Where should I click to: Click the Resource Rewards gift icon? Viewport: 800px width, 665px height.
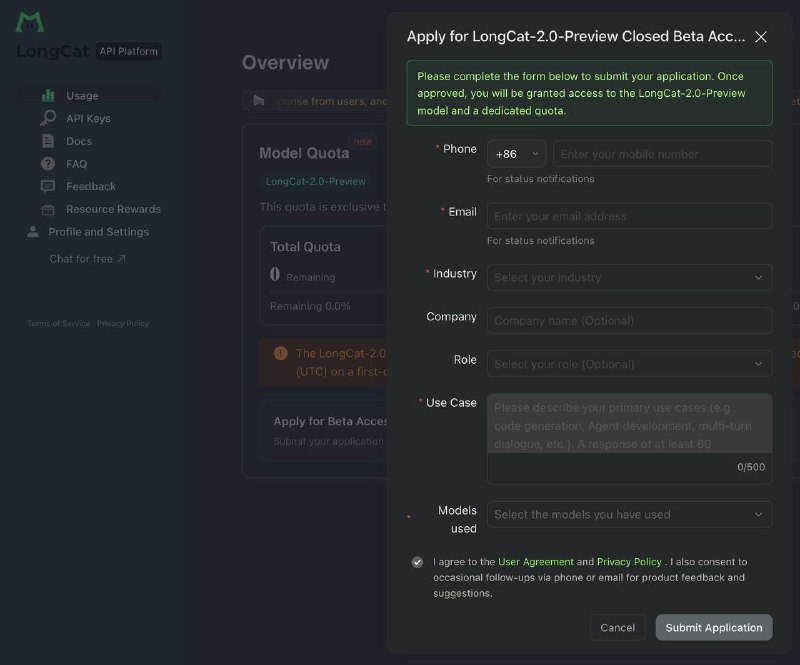48,209
